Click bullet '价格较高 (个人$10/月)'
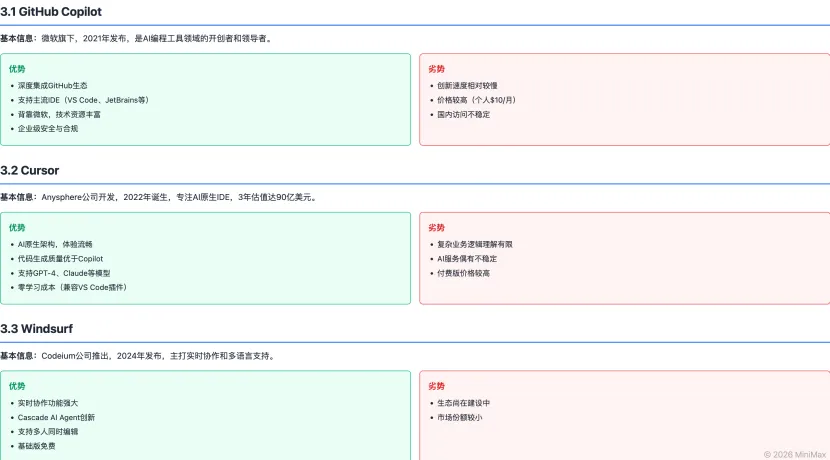Screen dimensions: 830x460 click(x=476, y=100)
